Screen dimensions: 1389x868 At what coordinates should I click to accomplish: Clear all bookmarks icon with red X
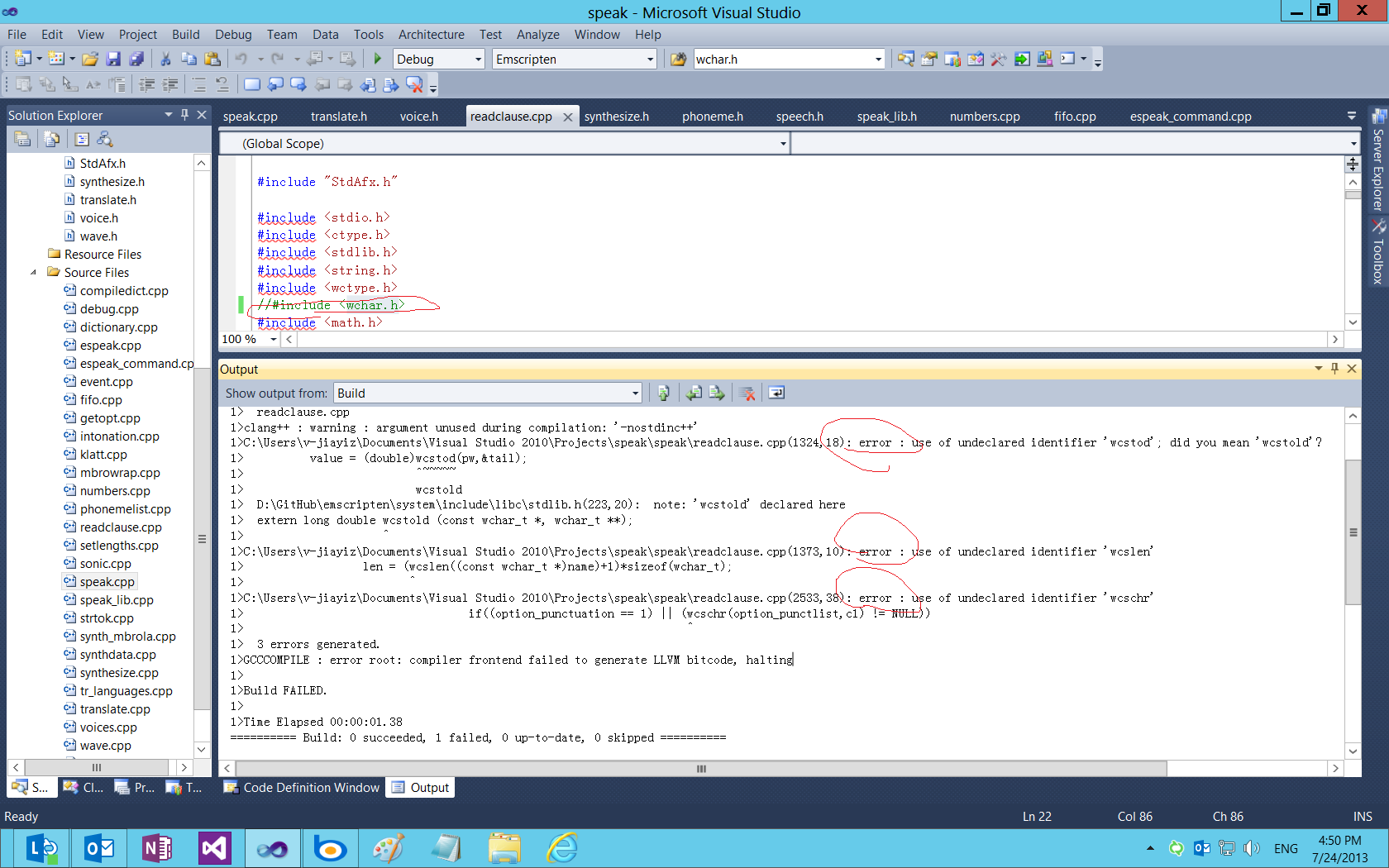[414, 84]
